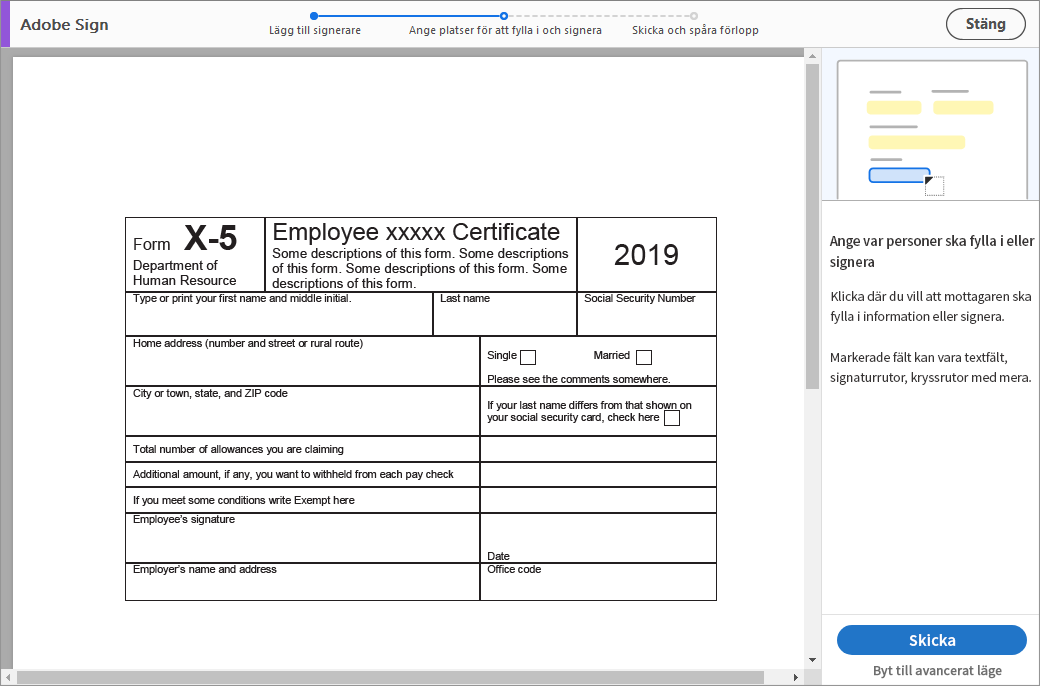This screenshot has width=1040, height=686.
Task: Check the last name differs box
Action: coord(672,418)
